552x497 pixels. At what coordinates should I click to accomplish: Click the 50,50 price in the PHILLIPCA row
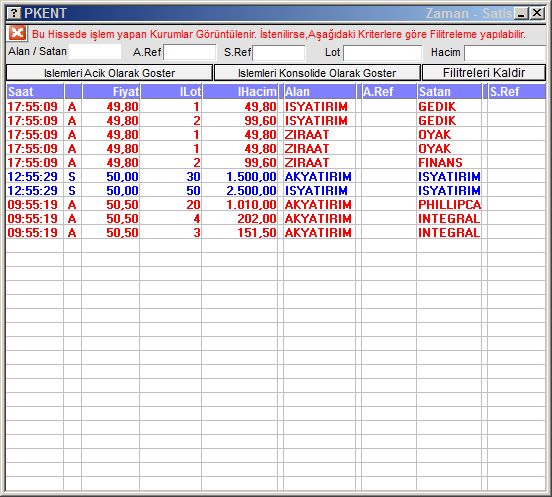point(122,205)
